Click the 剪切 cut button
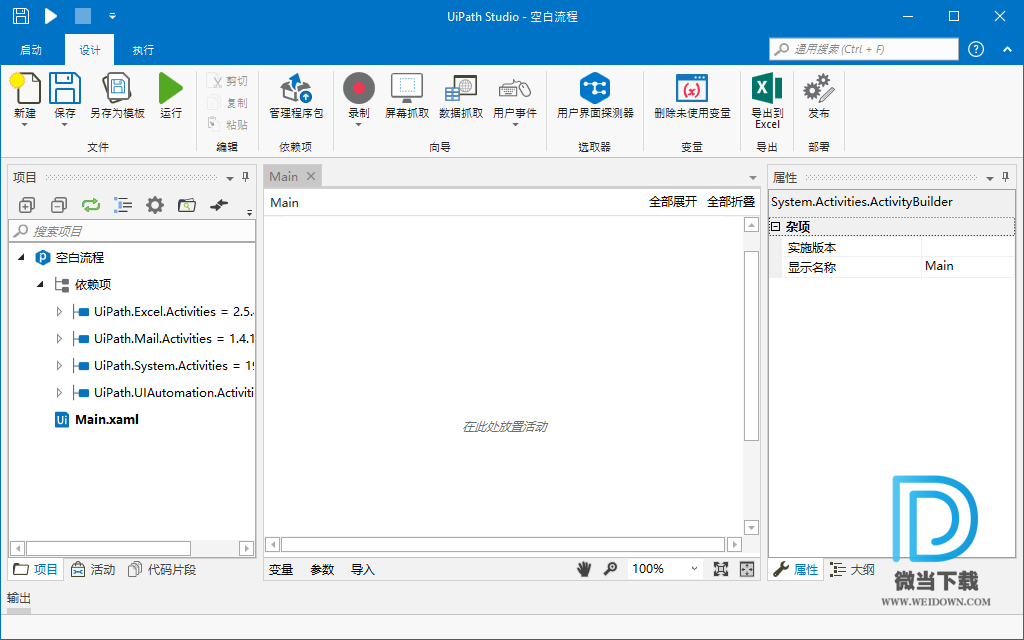This screenshot has height=640, width=1024. (x=227, y=81)
